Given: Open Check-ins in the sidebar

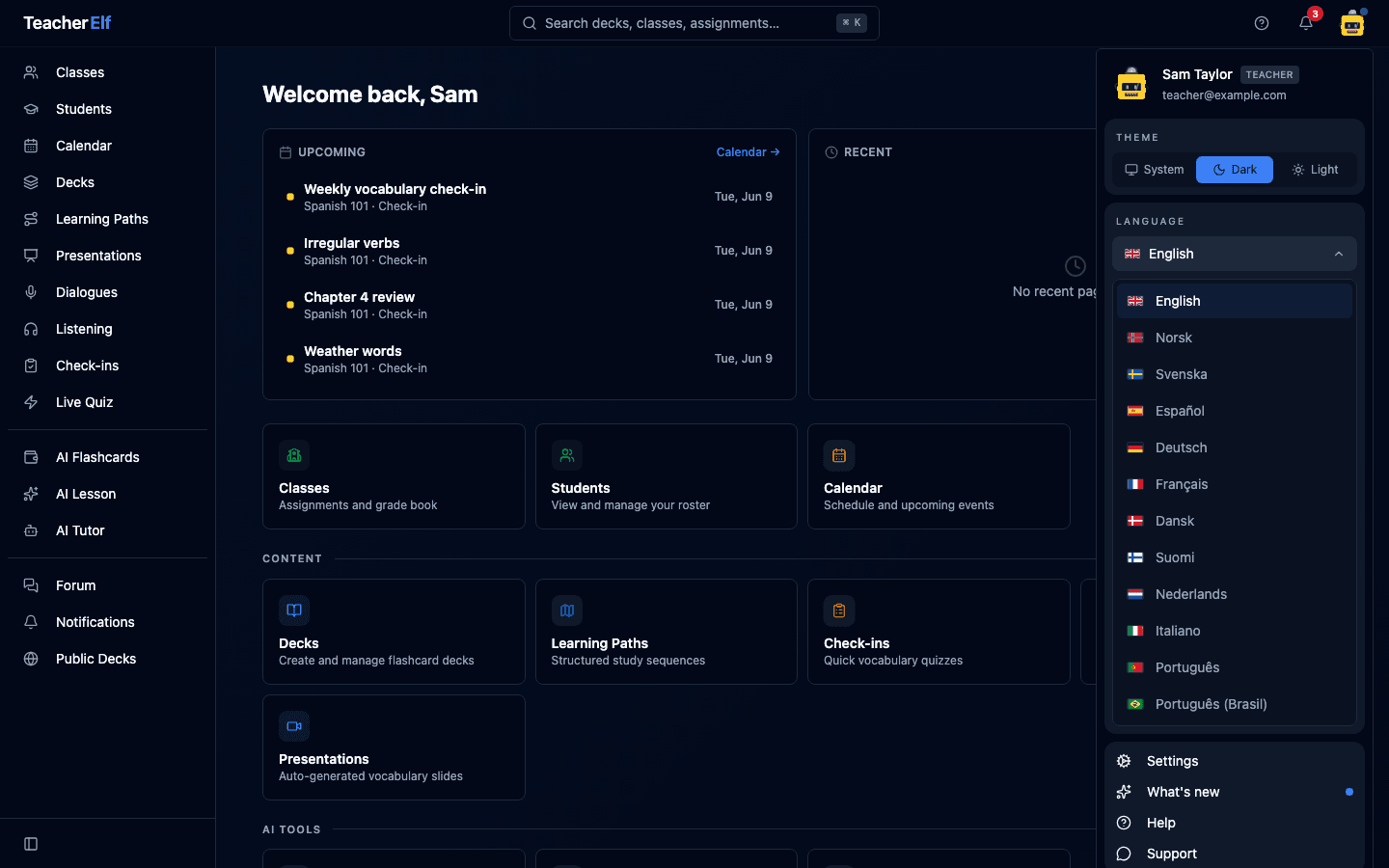Looking at the screenshot, I should point(107,366).
